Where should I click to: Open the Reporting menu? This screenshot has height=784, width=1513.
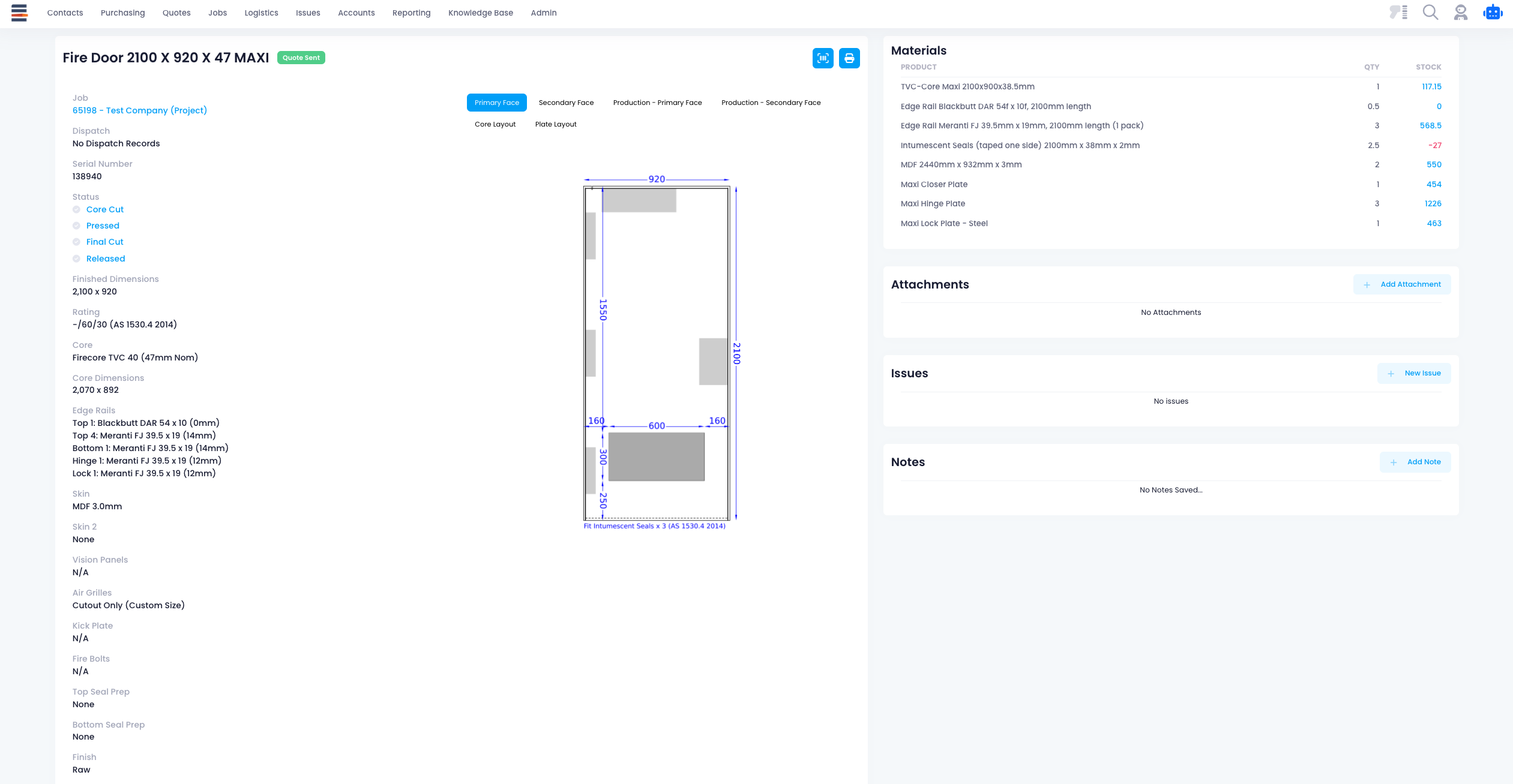coord(411,13)
